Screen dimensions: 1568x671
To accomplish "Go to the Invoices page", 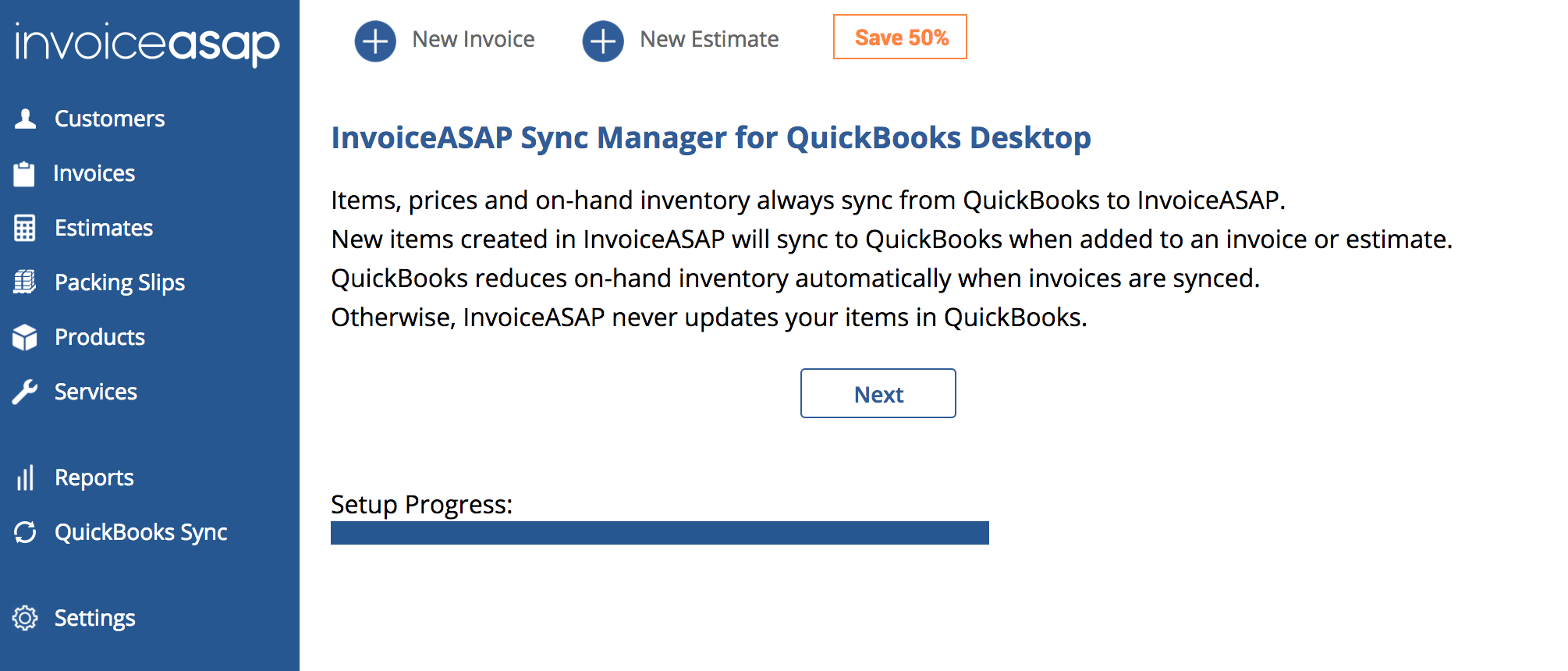I will pyautogui.click(x=94, y=173).
